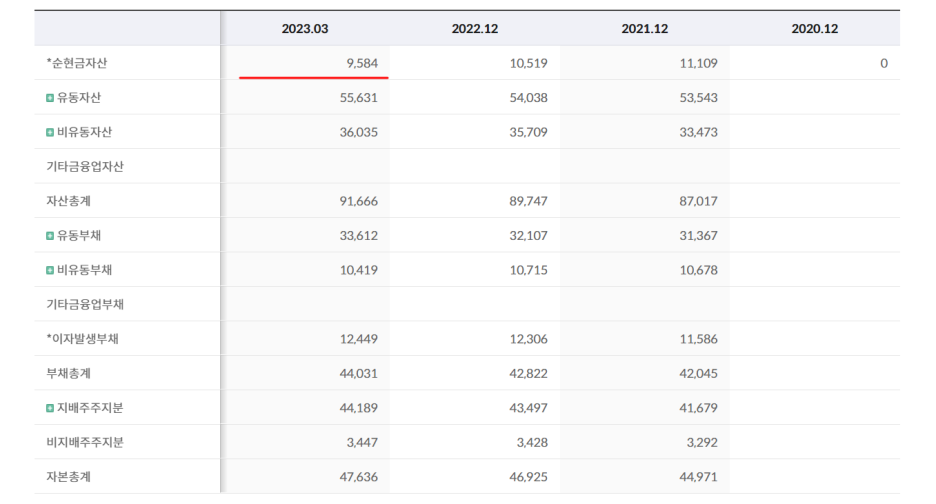Click the 2023.03 column header

pos(305,29)
